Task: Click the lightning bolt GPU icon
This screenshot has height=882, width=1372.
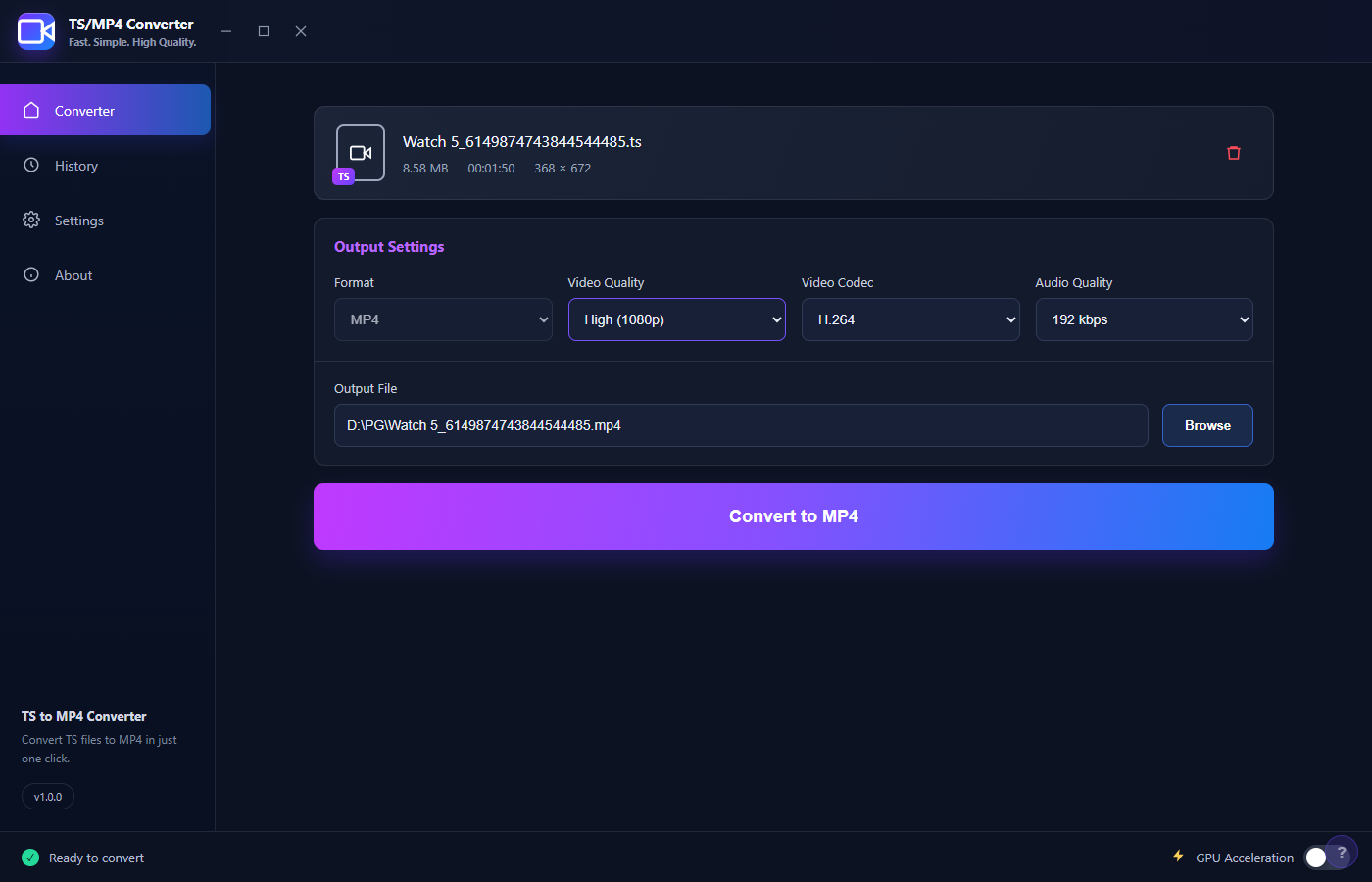Action: (1179, 856)
